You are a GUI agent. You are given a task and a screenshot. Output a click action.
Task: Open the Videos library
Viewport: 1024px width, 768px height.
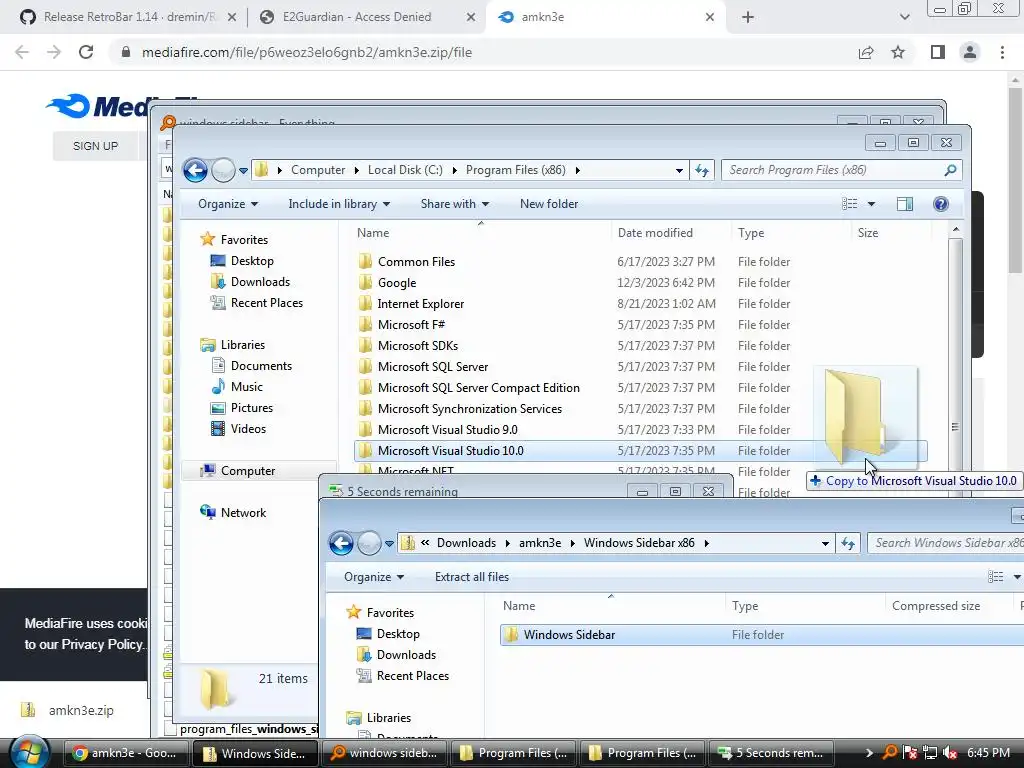[x=248, y=428]
